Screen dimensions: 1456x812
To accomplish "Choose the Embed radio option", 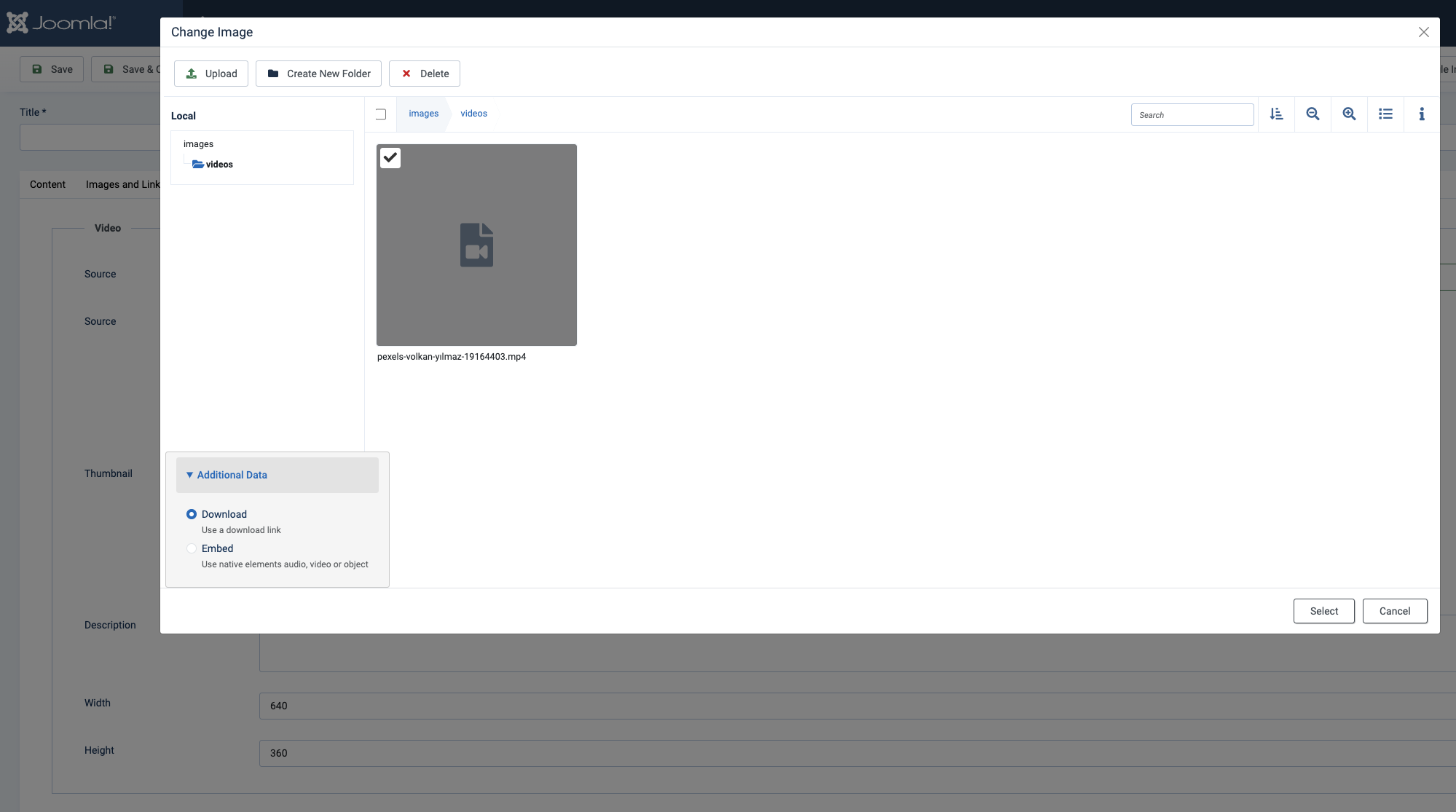I will (192, 548).
